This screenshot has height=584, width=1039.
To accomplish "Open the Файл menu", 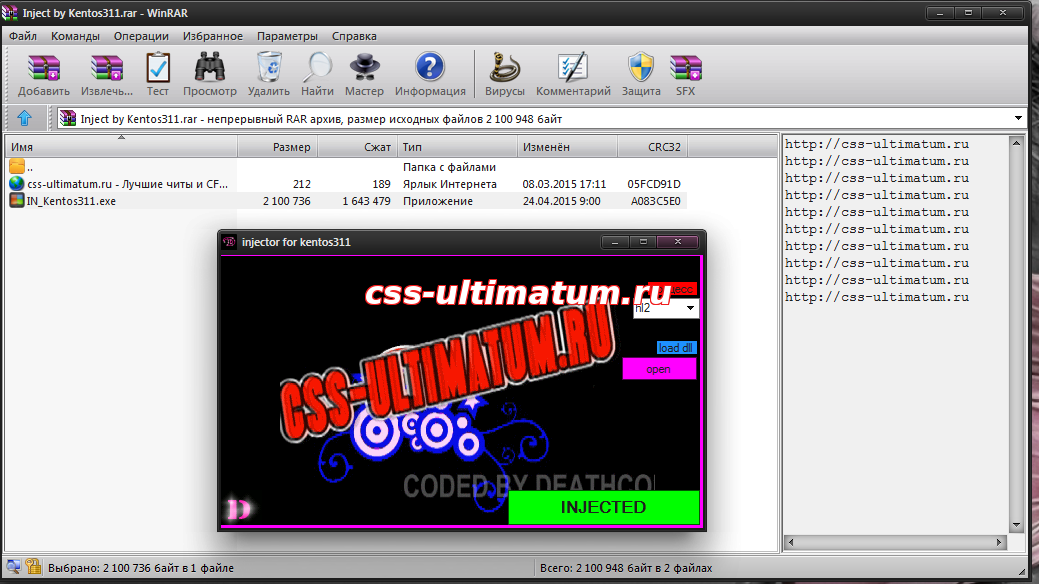I will click(23, 36).
